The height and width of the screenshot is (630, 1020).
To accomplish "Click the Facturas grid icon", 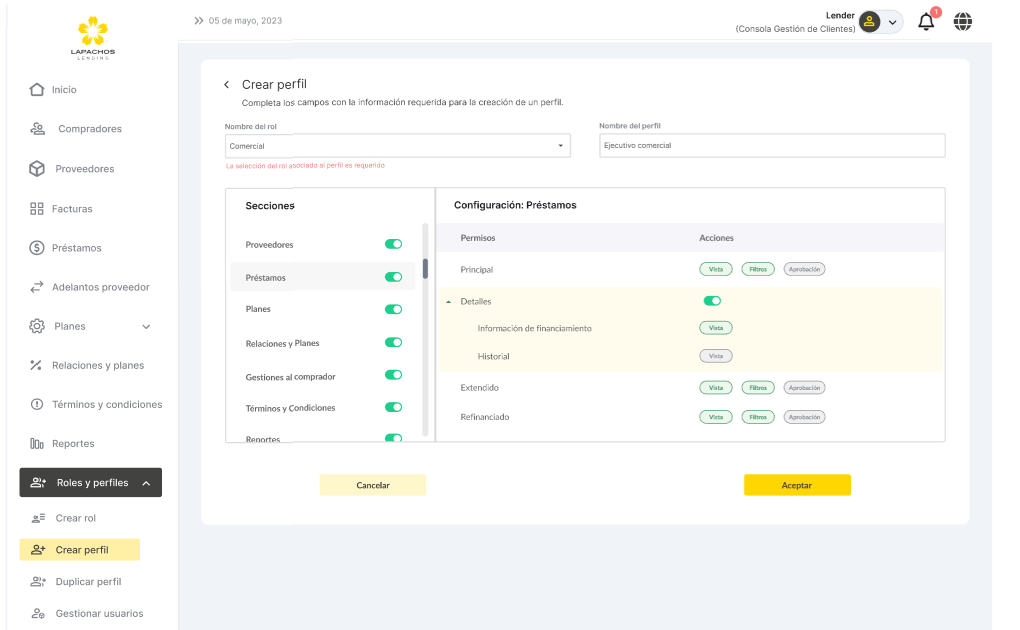I will click(x=37, y=209).
